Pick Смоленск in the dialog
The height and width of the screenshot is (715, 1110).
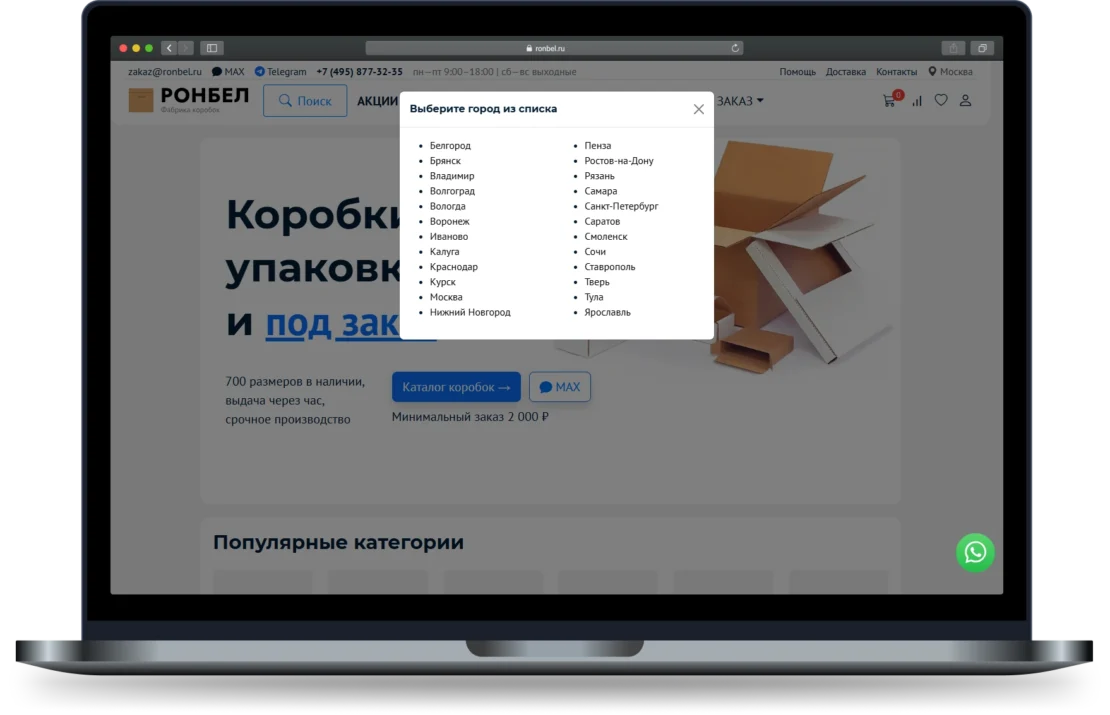[x=605, y=236]
